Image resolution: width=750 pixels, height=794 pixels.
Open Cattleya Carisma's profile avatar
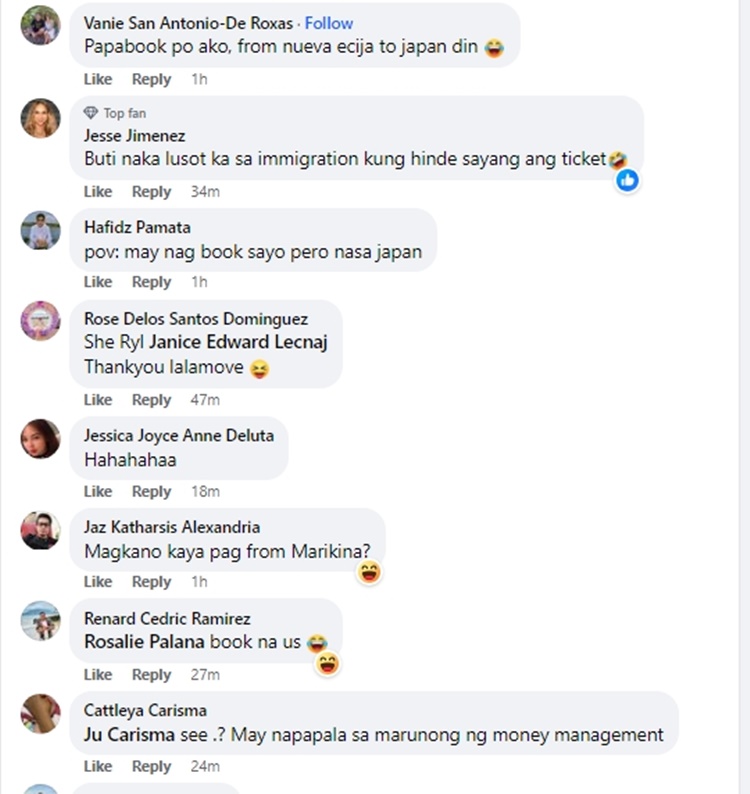click(x=41, y=713)
